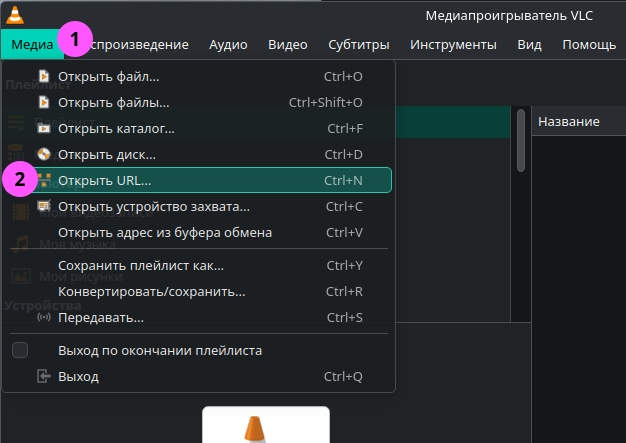Click the playlist vertical scrollbar
The image size is (626, 443).
520,140
